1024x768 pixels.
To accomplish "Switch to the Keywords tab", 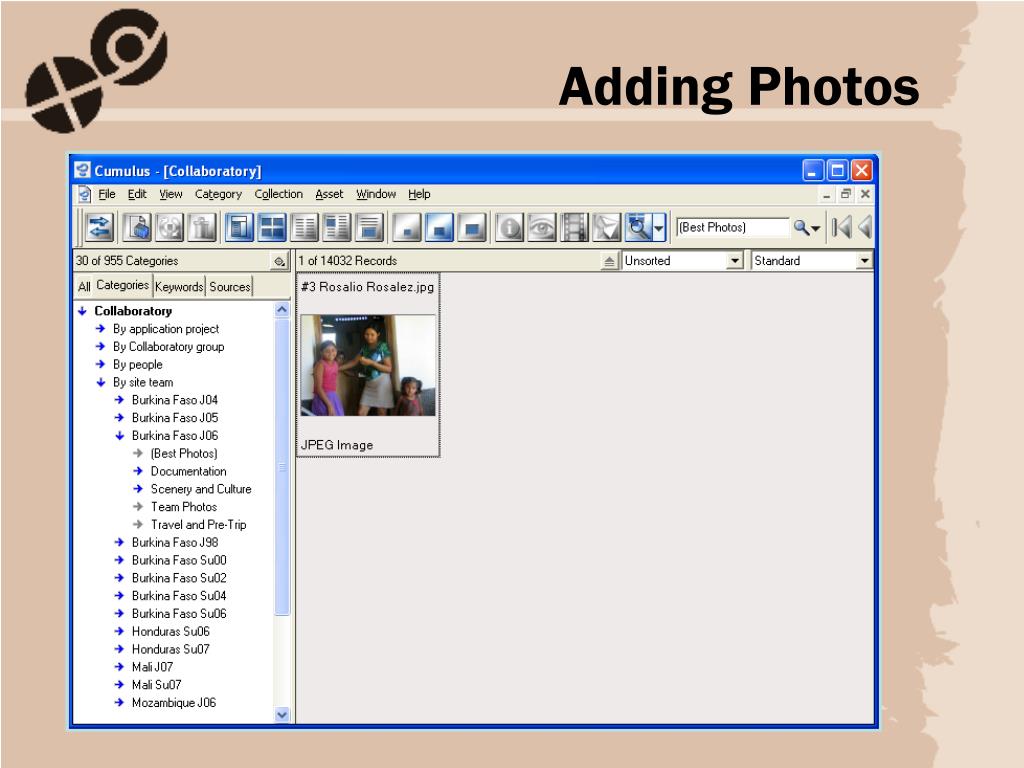I will click(x=179, y=286).
